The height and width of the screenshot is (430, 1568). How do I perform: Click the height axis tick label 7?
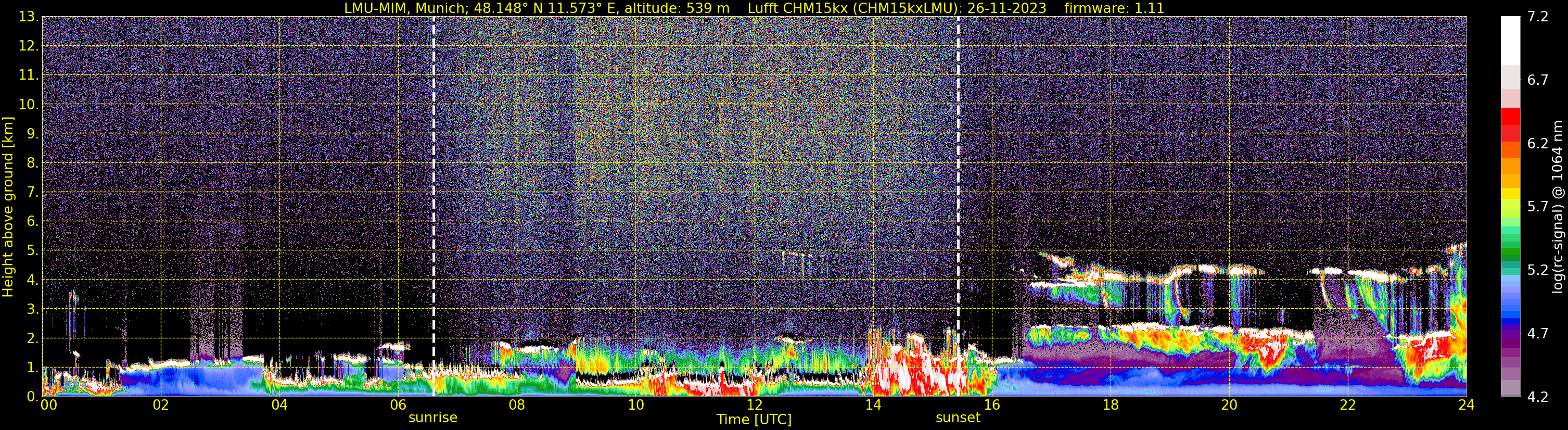[32, 192]
